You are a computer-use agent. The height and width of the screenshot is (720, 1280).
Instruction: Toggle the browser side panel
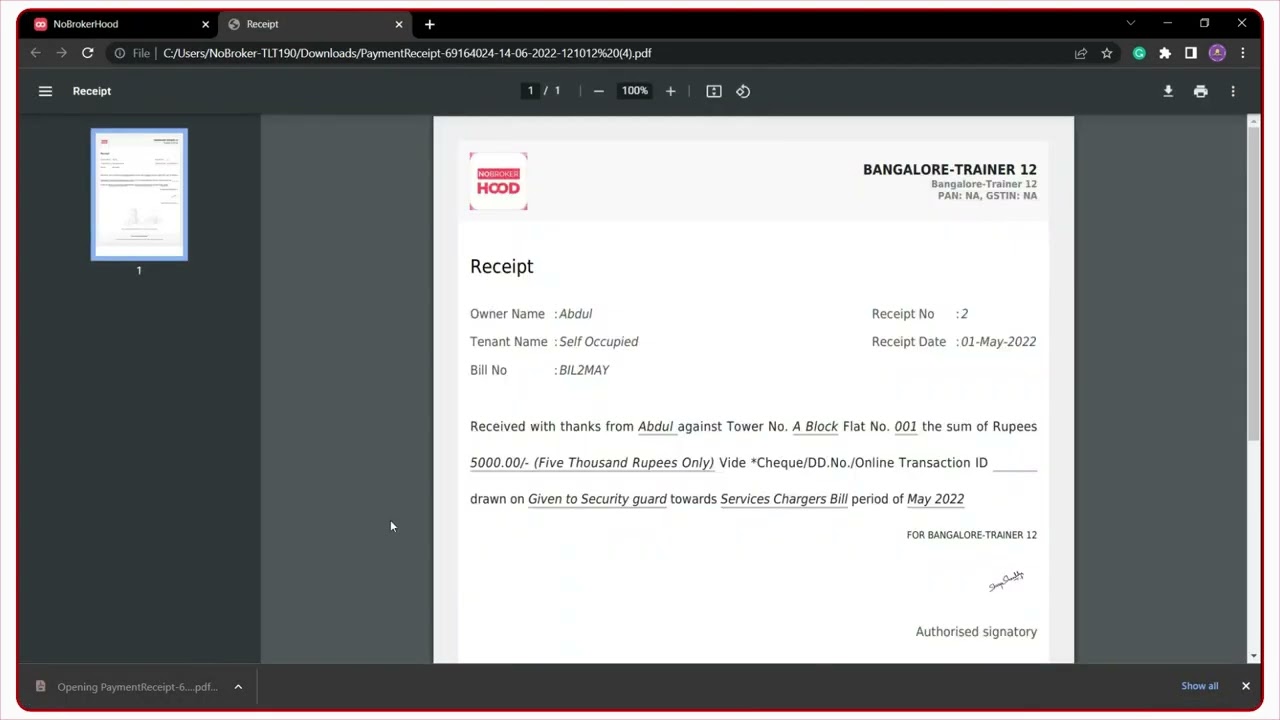(x=1191, y=53)
